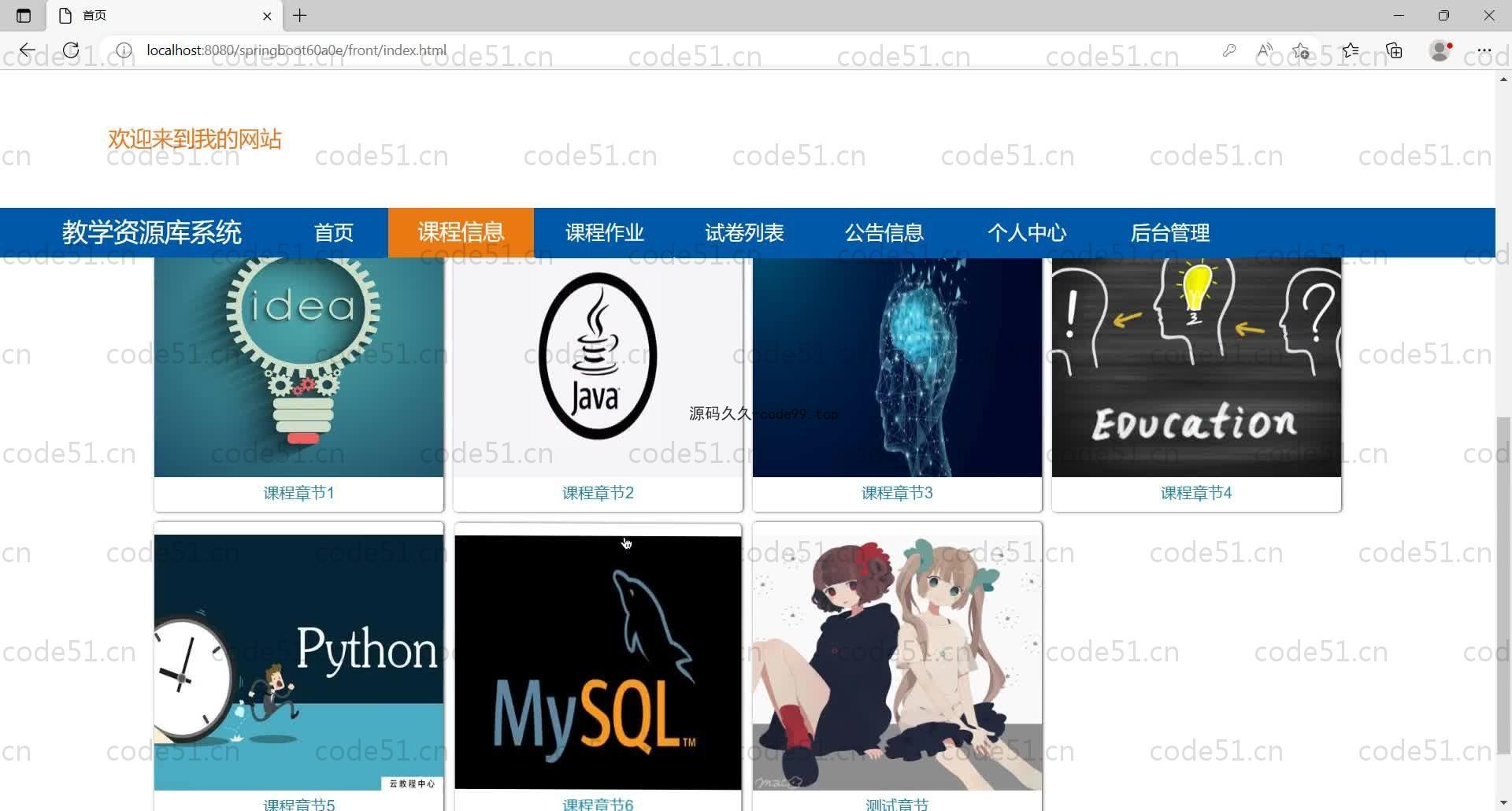Open the Java logo course thumbnail
This screenshot has width=1512, height=811.
[x=598, y=367]
